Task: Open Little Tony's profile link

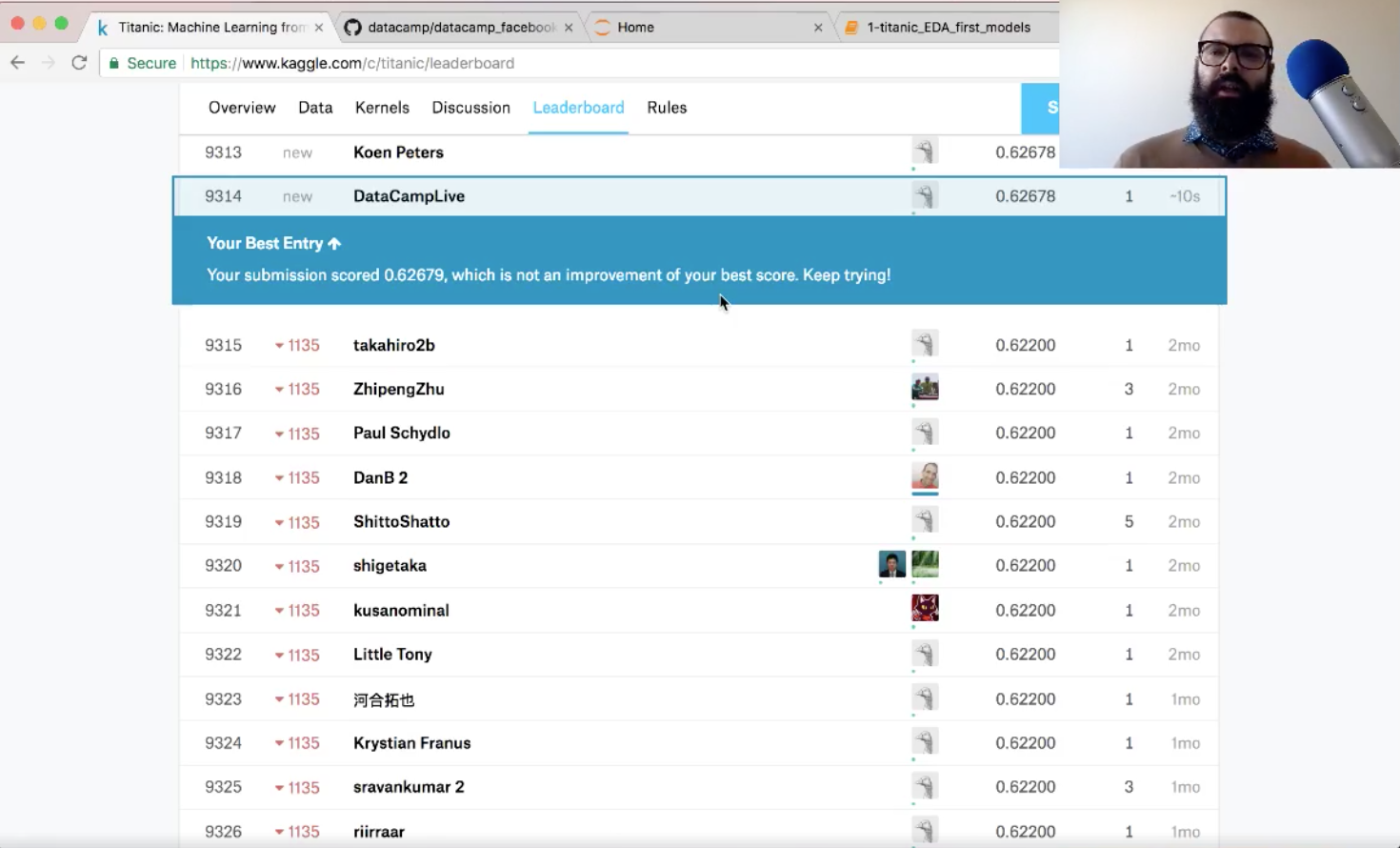Action: (x=392, y=654)
